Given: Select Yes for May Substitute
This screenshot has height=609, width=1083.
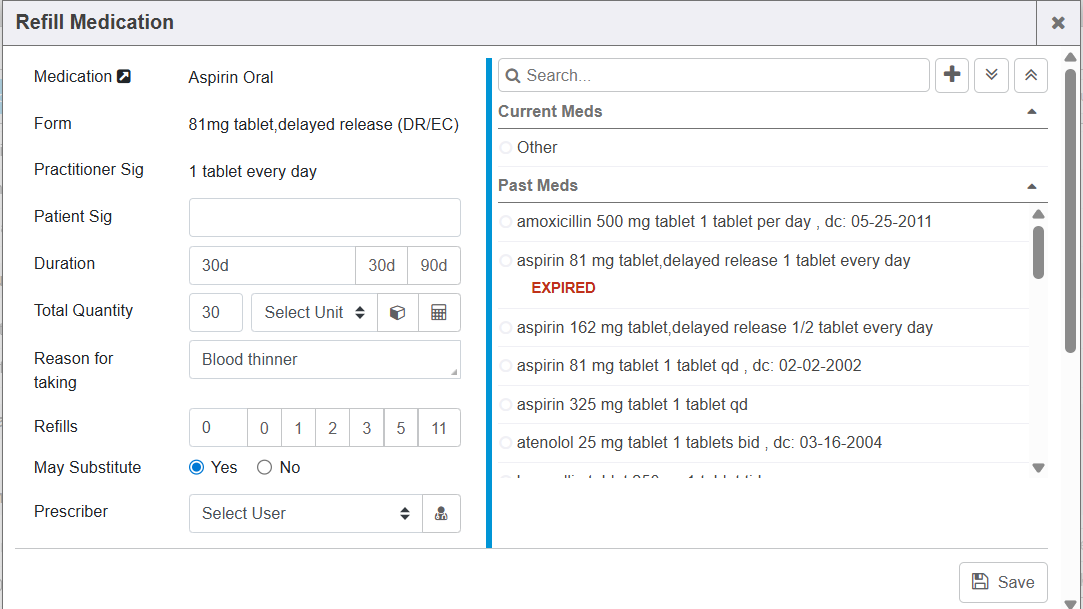Looking at the screenshot, I should [197, 467].
